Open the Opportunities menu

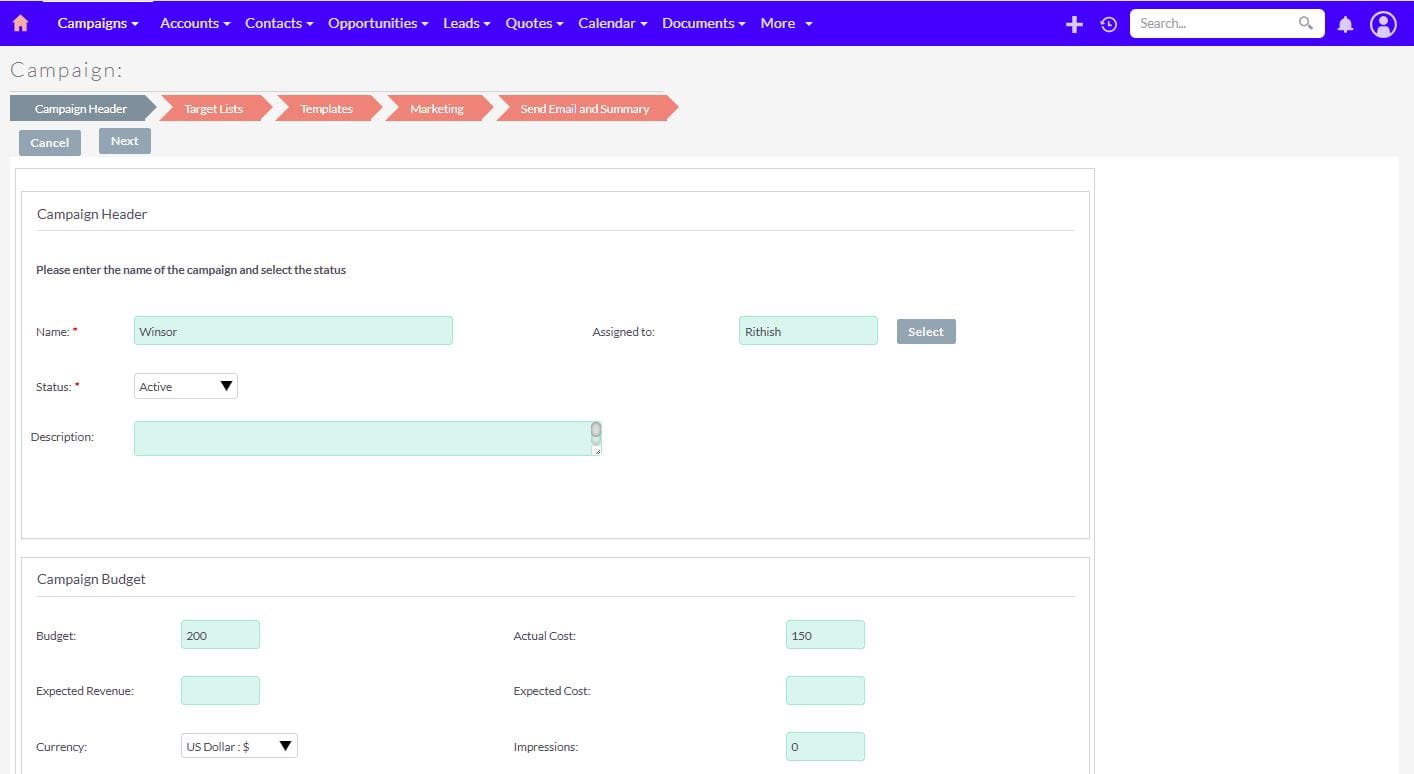click(378, 23)
